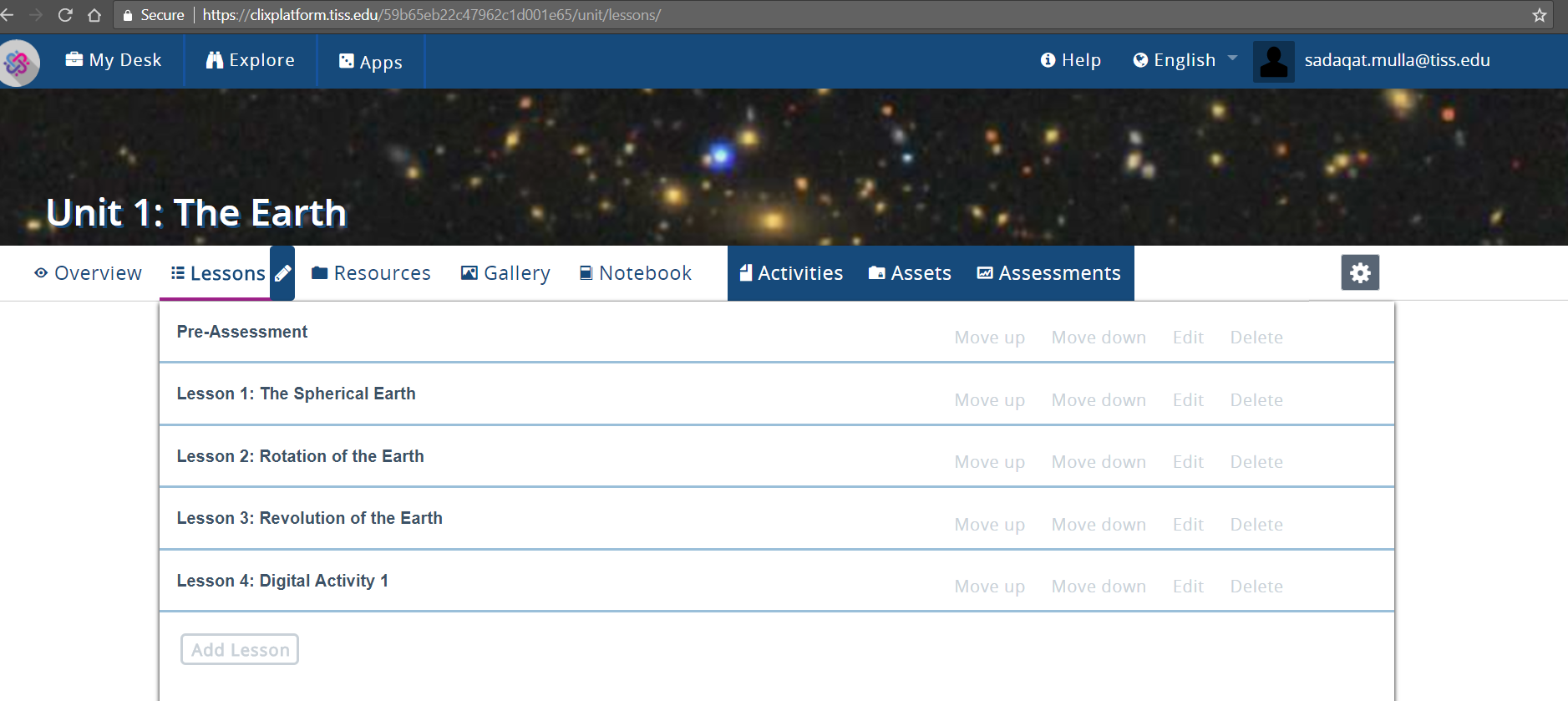Delete Lesson 4: Digital Activity 1
The width and height of the screenshot is (1568, 701).
(1256, 587)
